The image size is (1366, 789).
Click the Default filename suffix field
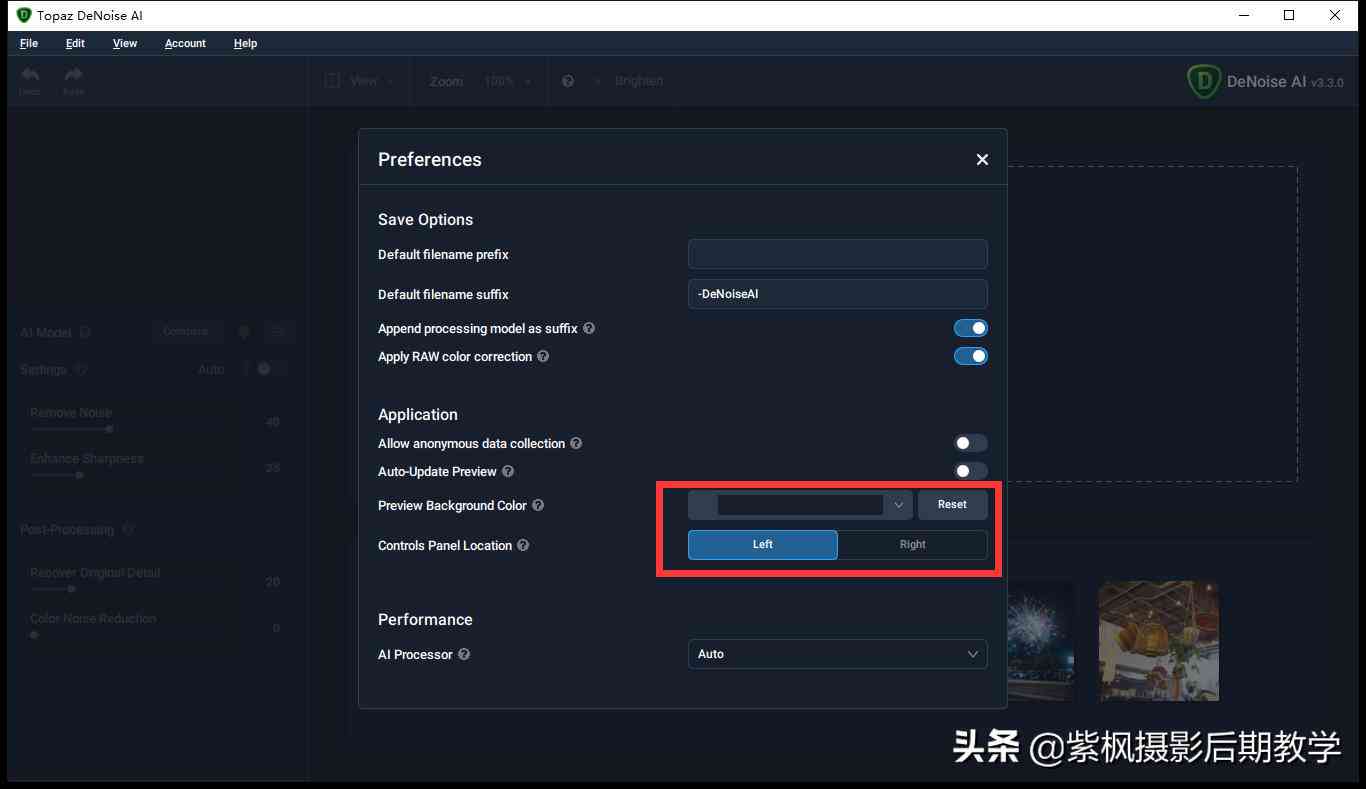[x=838, y=294]
